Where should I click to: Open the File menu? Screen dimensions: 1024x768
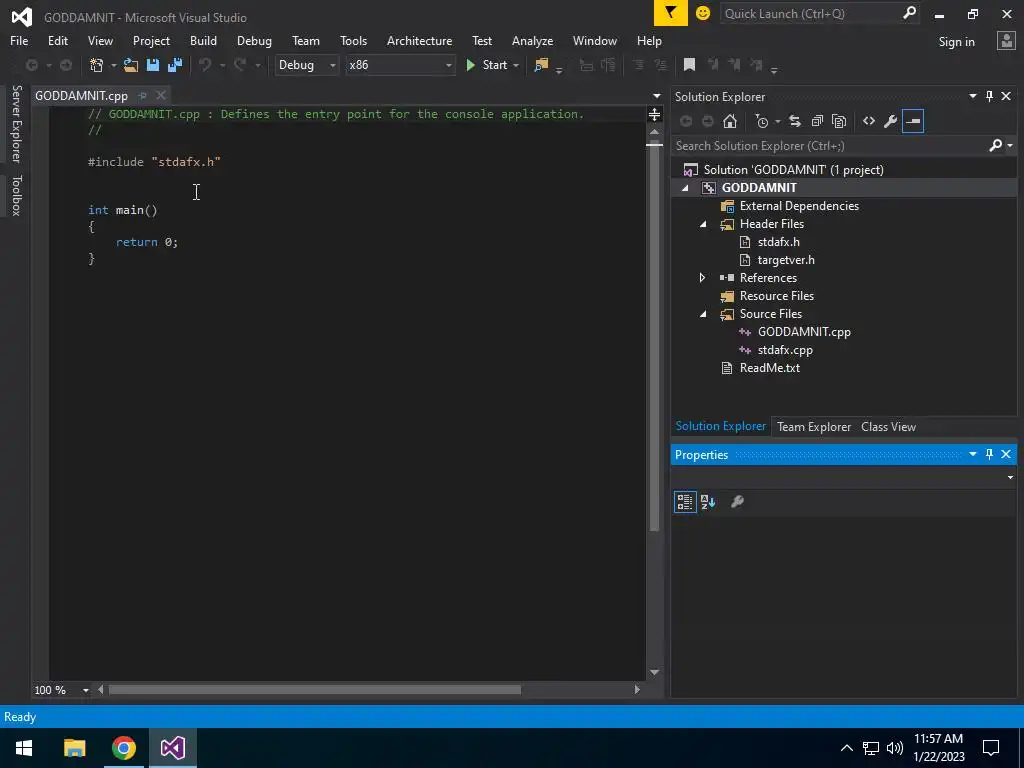pos(19,40)
